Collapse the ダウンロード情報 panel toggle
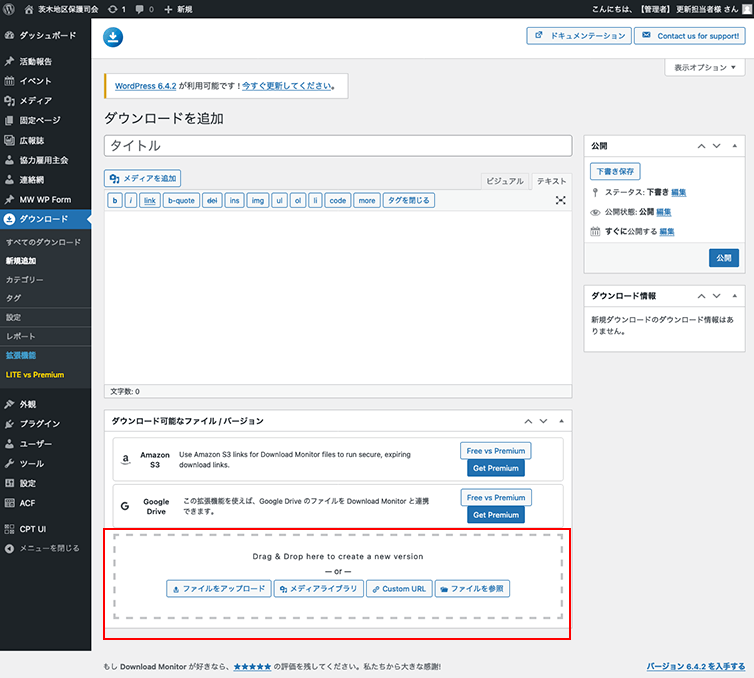 click(736, 297)
